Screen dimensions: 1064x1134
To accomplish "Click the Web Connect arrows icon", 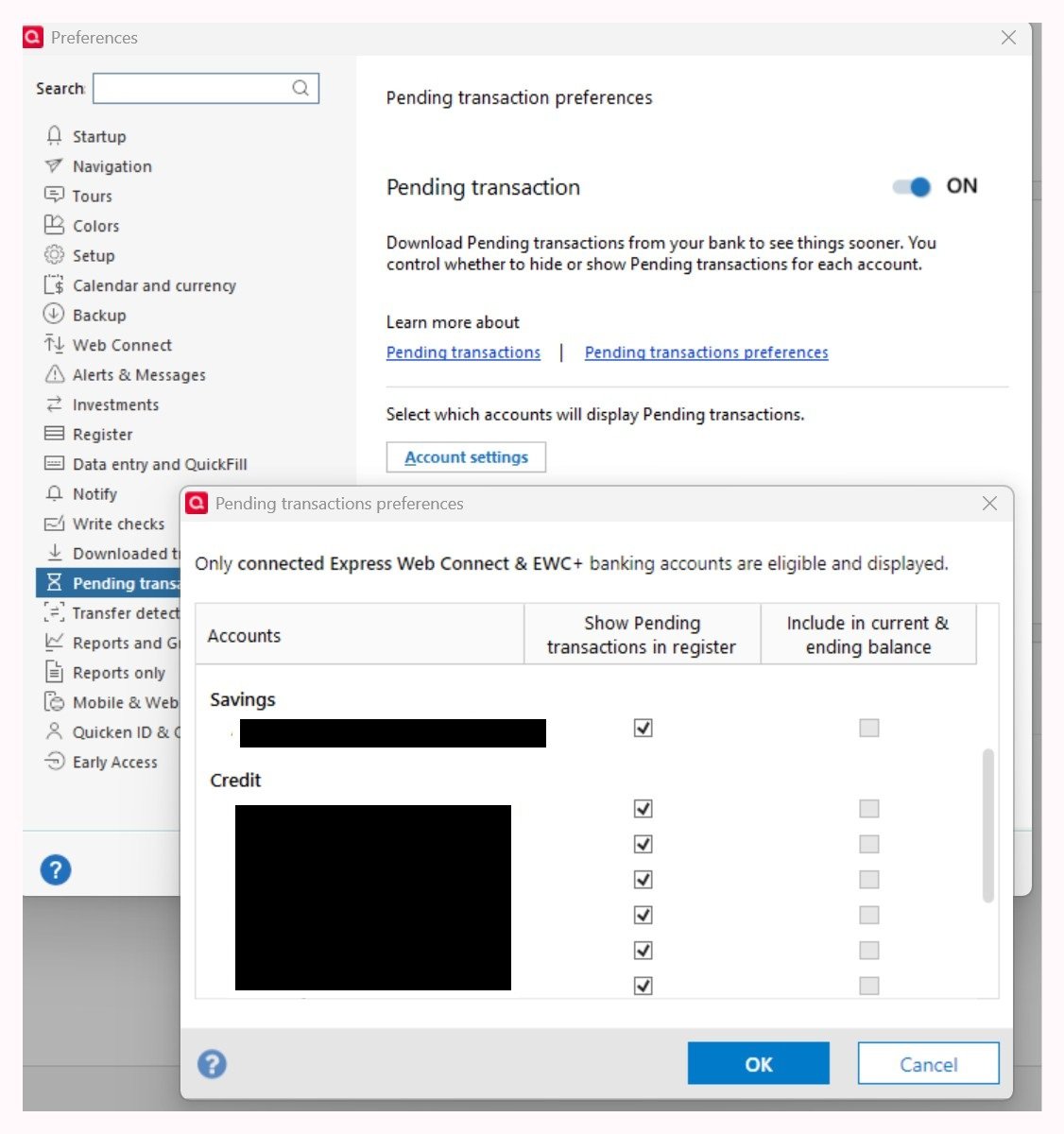I will coord(54,344).
